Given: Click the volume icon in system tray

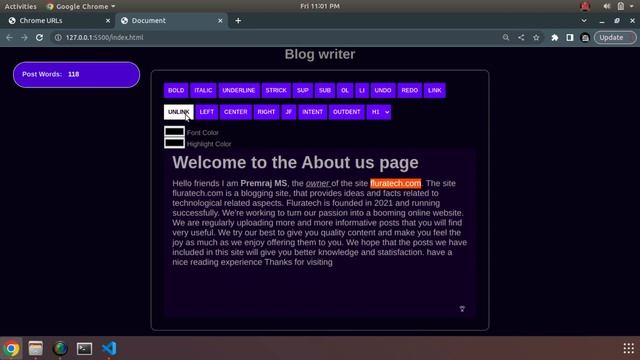Looking at the screenshot, I should coord(607,6).
